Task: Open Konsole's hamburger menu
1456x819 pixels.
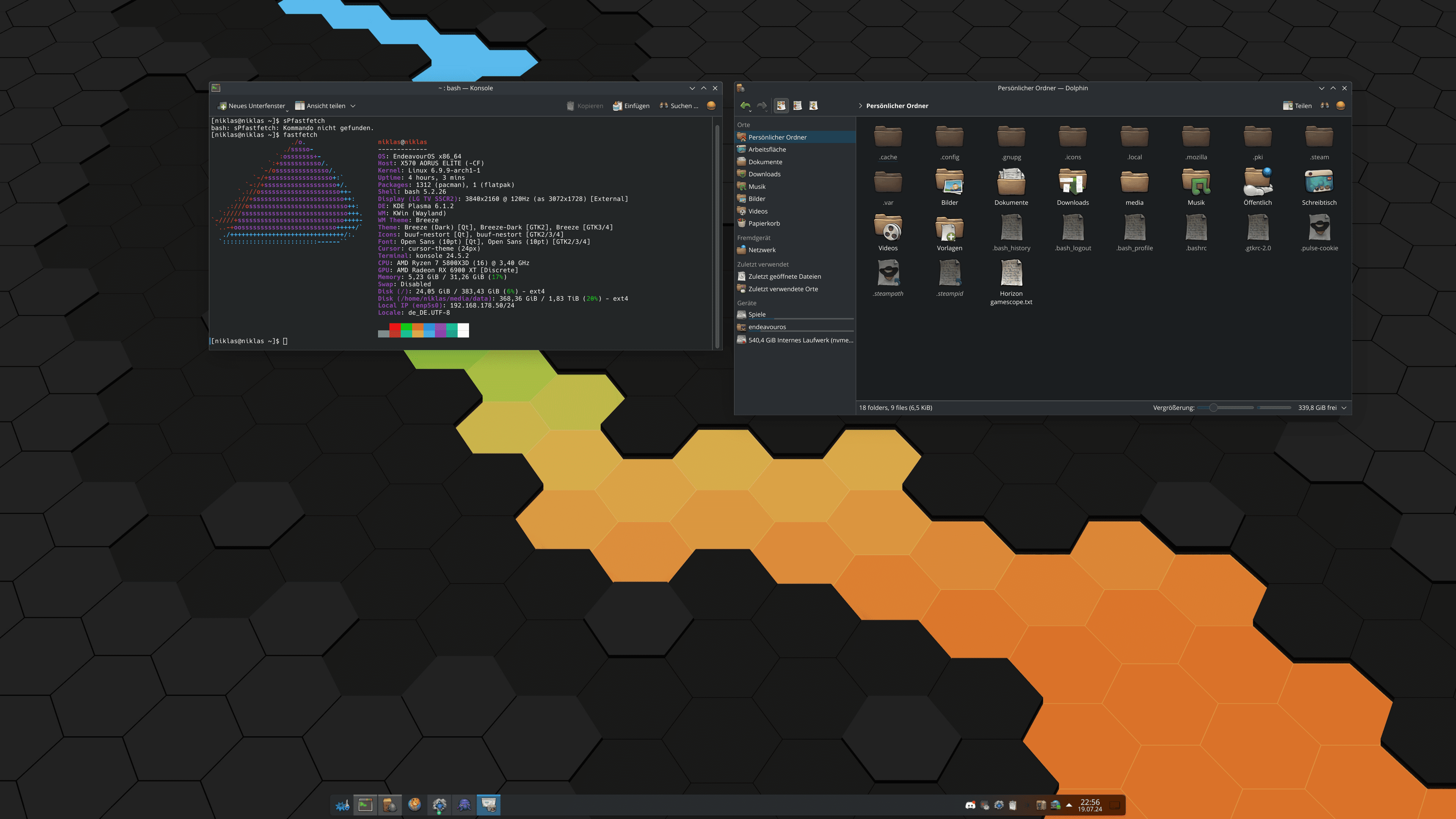Action: point(711,106)
